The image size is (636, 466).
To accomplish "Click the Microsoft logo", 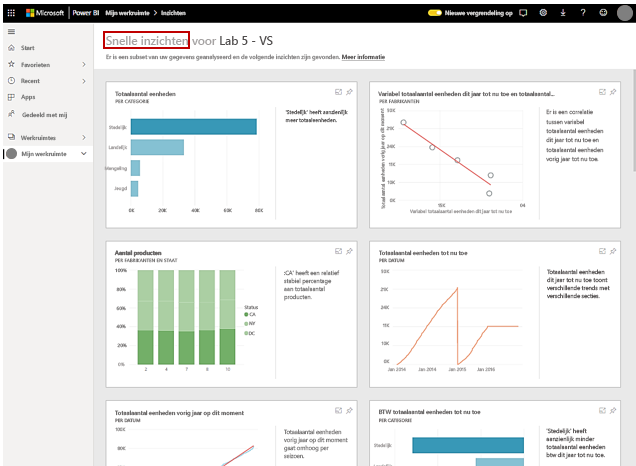I will click(45, 13).
